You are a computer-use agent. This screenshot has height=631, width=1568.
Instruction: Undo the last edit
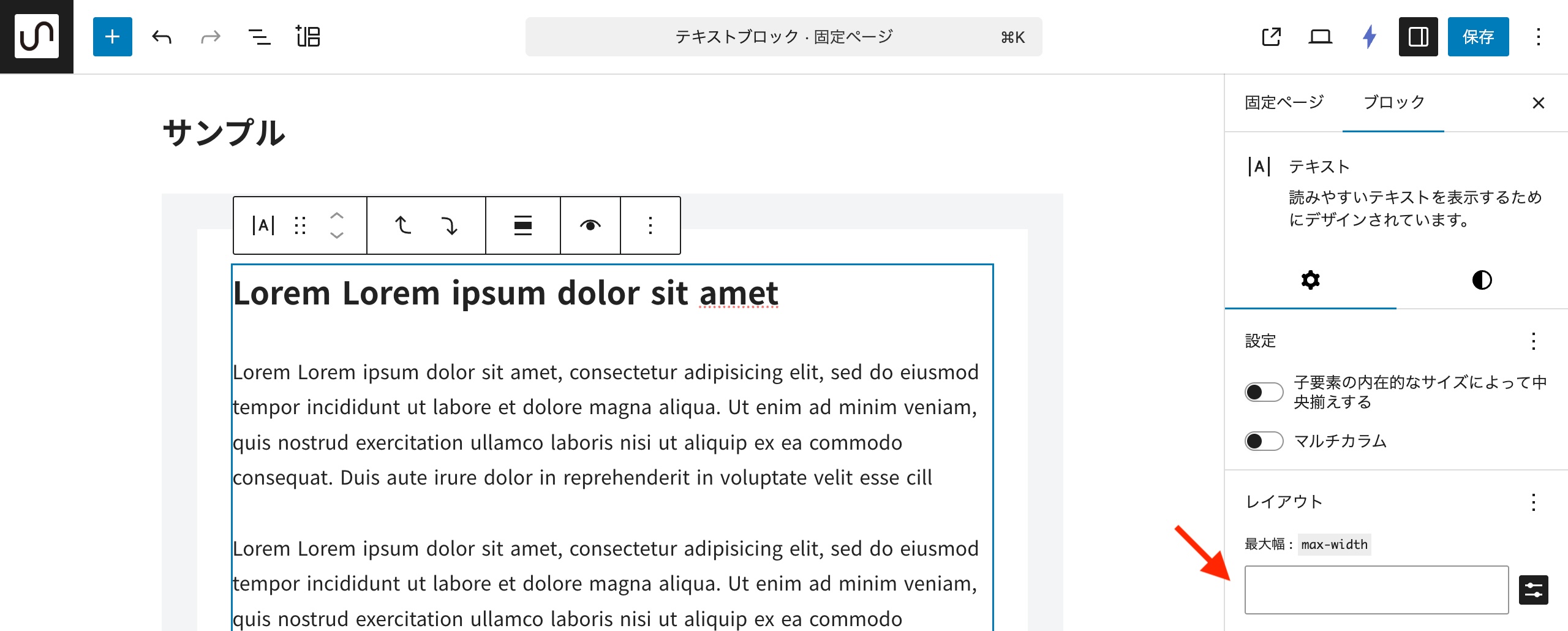coord(162,37)
